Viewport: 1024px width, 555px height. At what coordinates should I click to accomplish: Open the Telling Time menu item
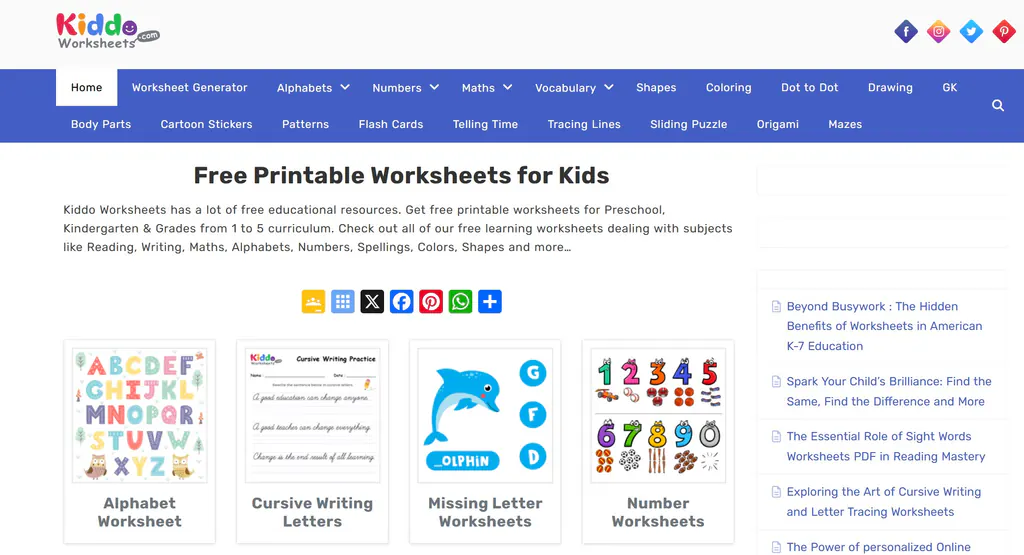coord(485,124)
